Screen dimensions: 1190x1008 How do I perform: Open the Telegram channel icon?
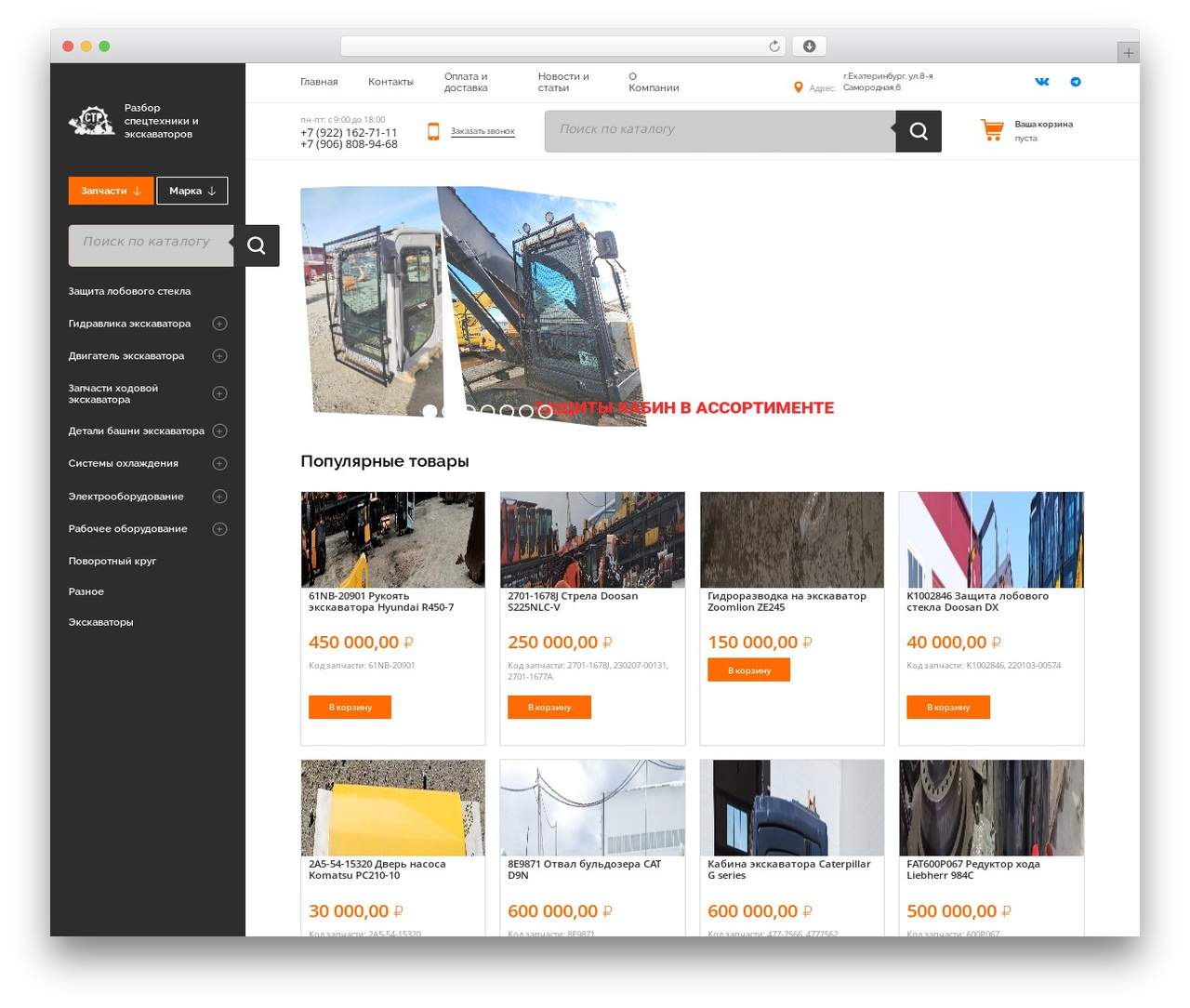(x=1076, y=82)
